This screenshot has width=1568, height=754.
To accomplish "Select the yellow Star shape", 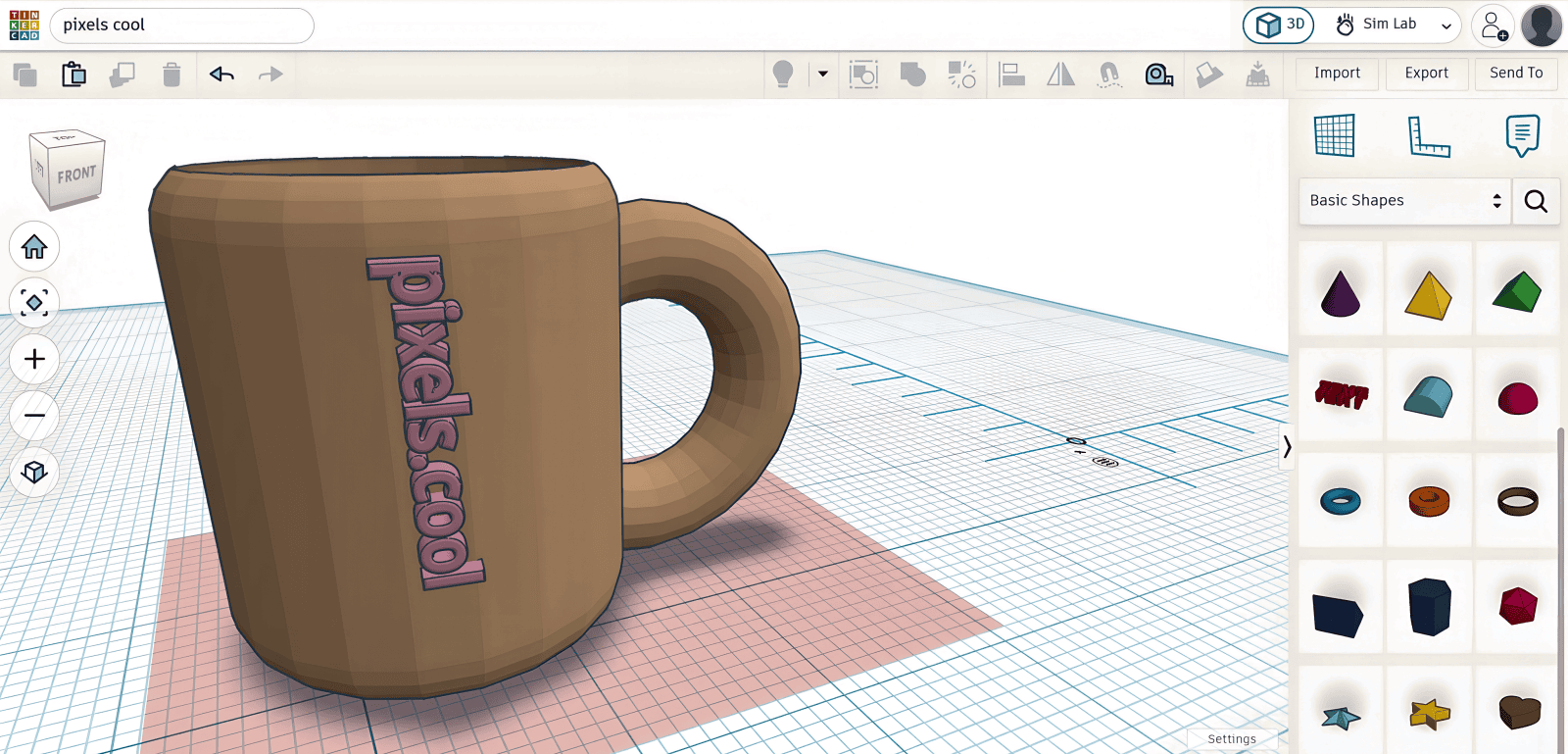I will point(1429,714).
